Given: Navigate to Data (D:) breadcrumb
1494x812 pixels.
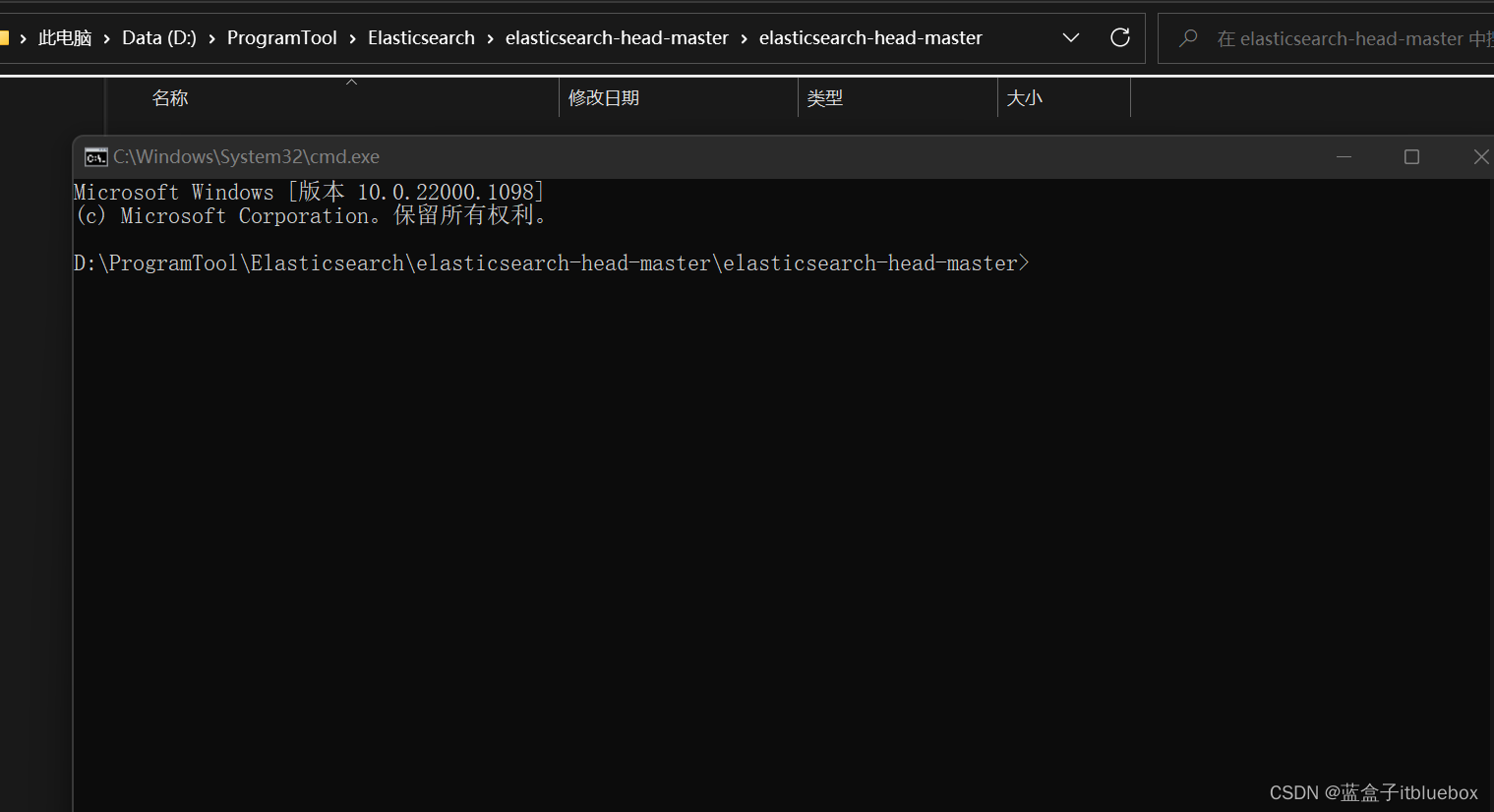Looking at the screenshot, I should point(158,38).
